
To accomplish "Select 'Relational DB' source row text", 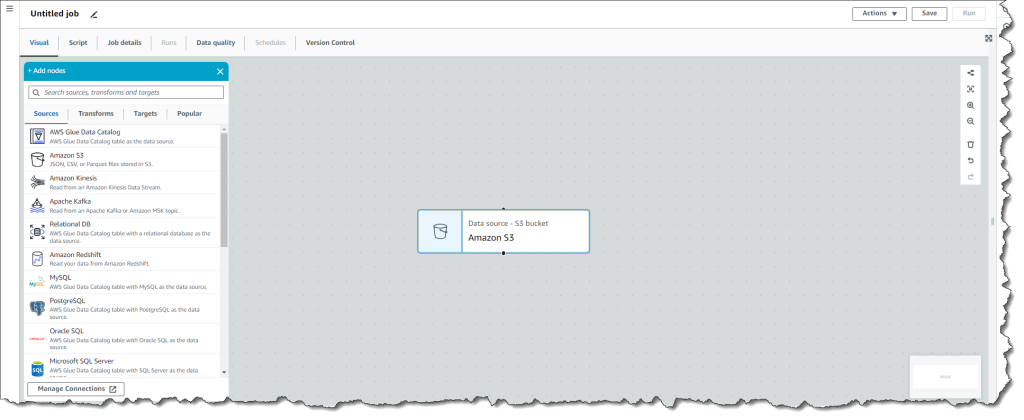I will coord(70,224).
